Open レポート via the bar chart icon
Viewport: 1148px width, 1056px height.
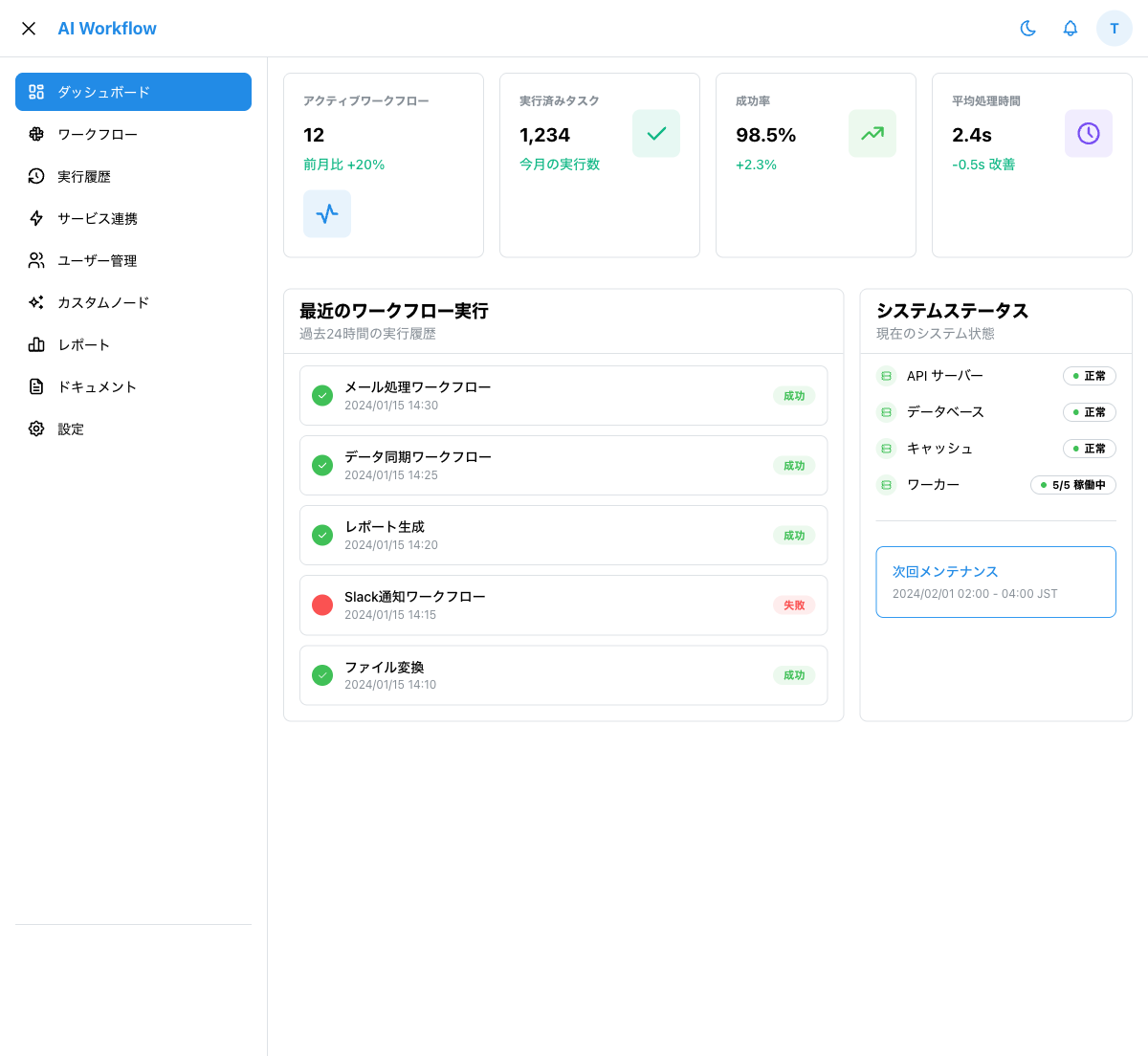coord(36,344)
